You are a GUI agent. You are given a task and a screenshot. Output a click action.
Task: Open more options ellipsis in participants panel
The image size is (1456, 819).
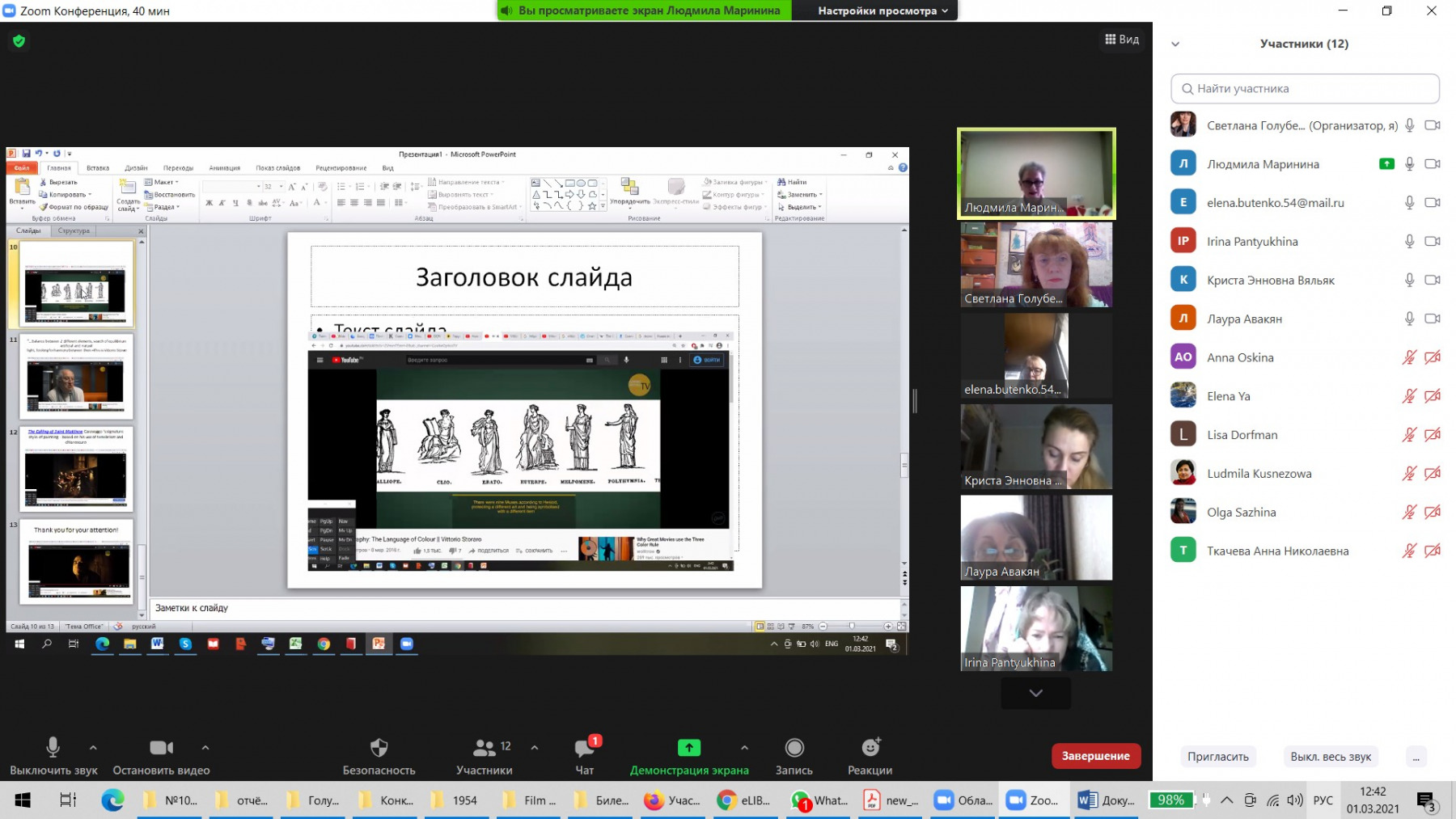1416,757
